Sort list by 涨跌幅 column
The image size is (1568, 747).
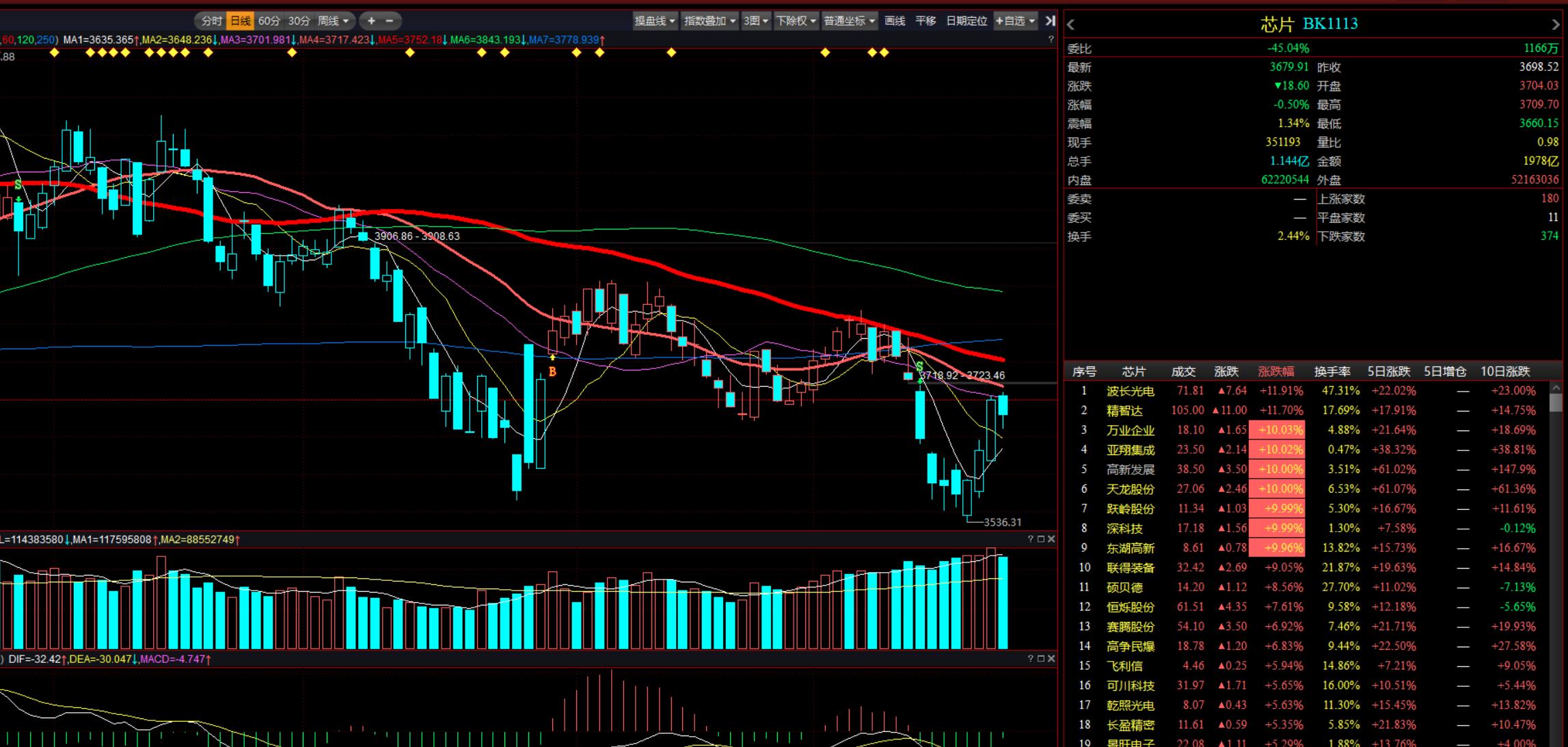(x=1275, y=372)
